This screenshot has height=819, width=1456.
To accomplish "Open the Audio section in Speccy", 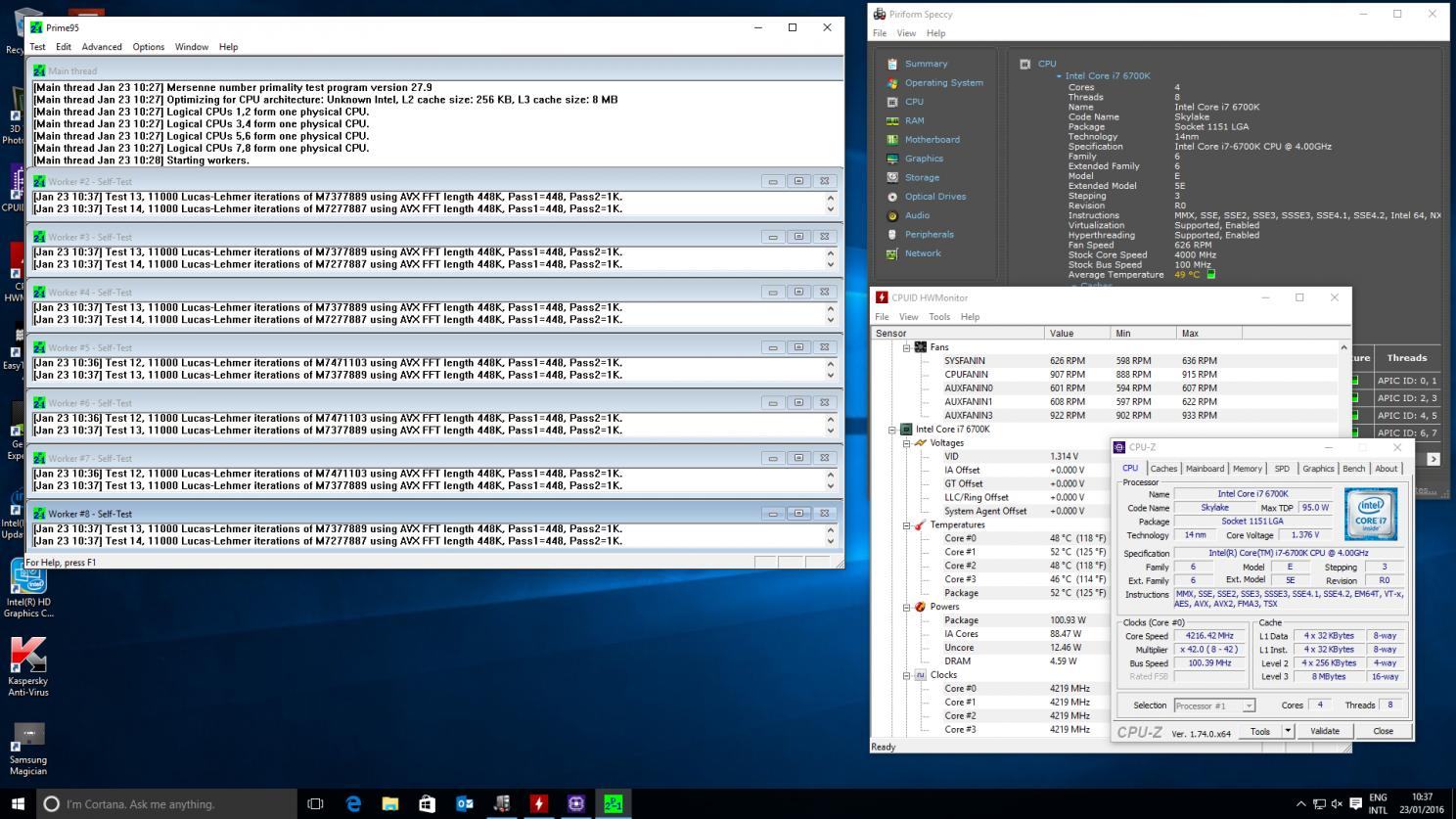I will (917, 215).
